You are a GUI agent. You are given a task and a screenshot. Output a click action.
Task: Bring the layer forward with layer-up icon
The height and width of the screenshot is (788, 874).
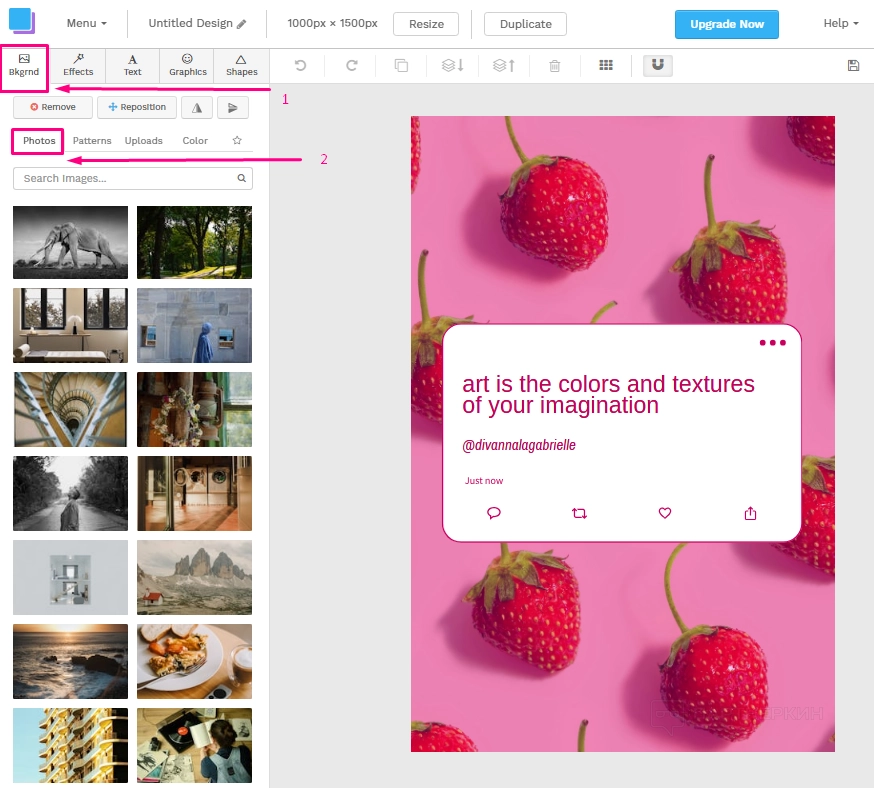[x=504, y=66]
